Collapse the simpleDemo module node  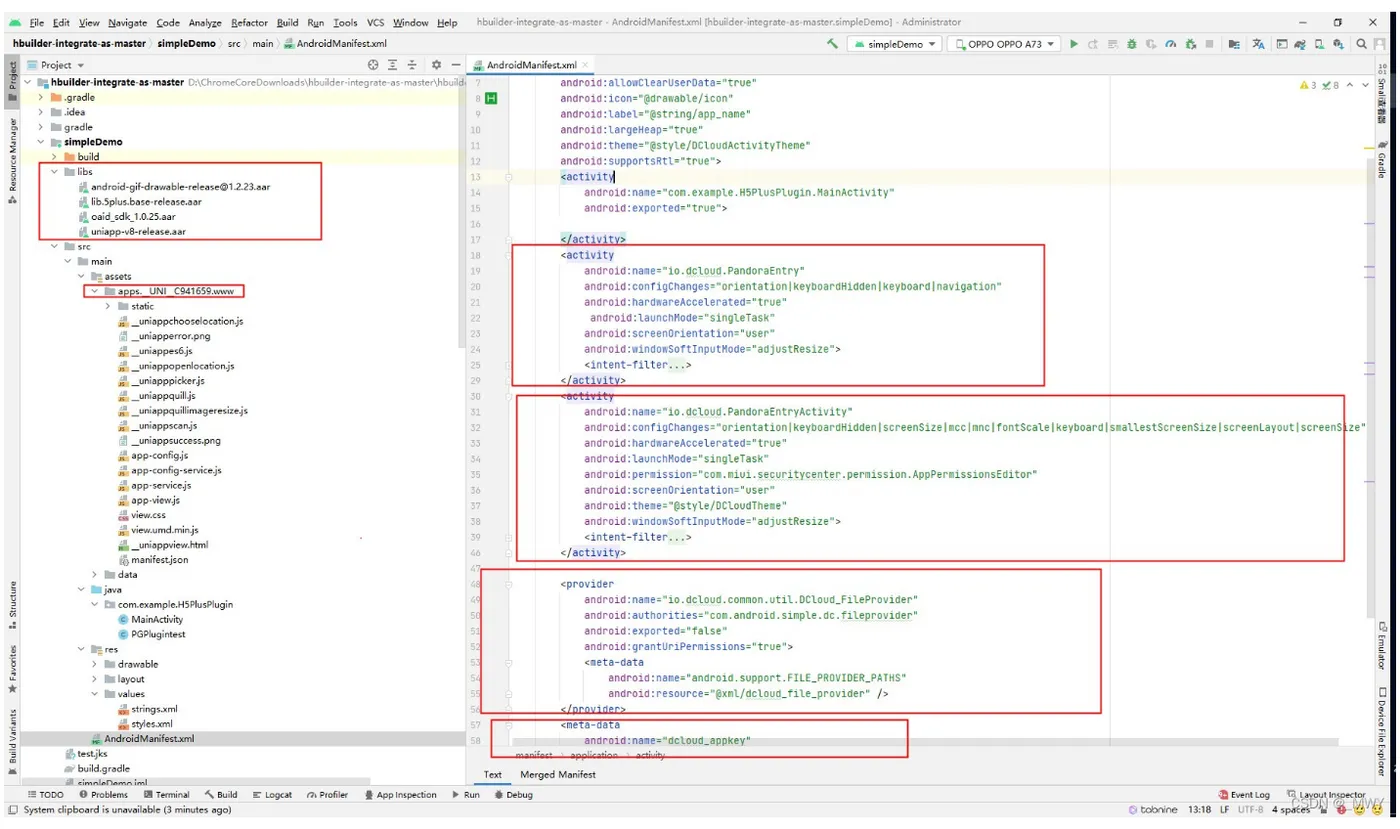[x=42, y=142]
